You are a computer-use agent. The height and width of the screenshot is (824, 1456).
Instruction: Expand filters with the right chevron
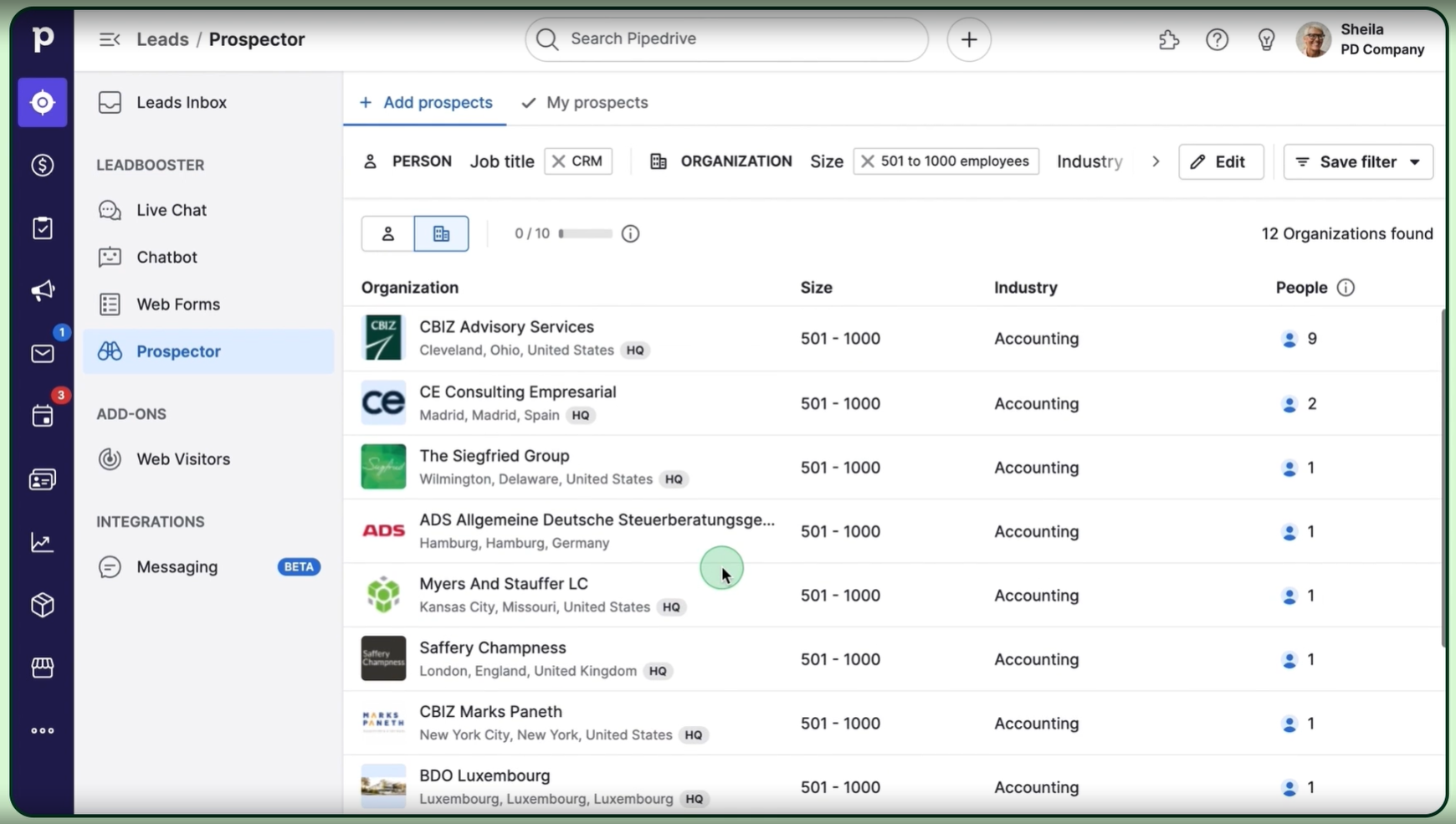[1156, 161]
